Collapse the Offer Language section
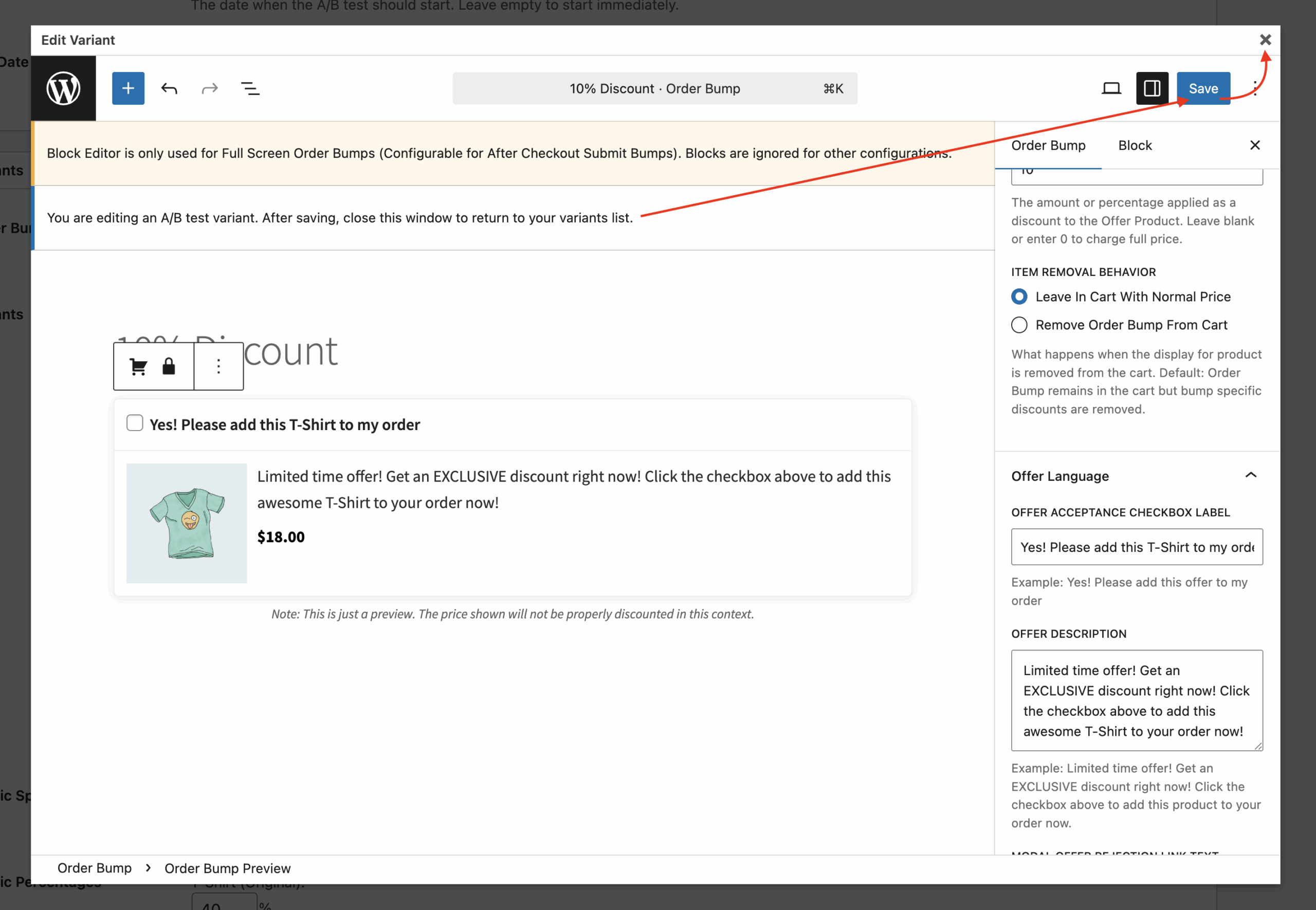 [x=1250, y=475]
